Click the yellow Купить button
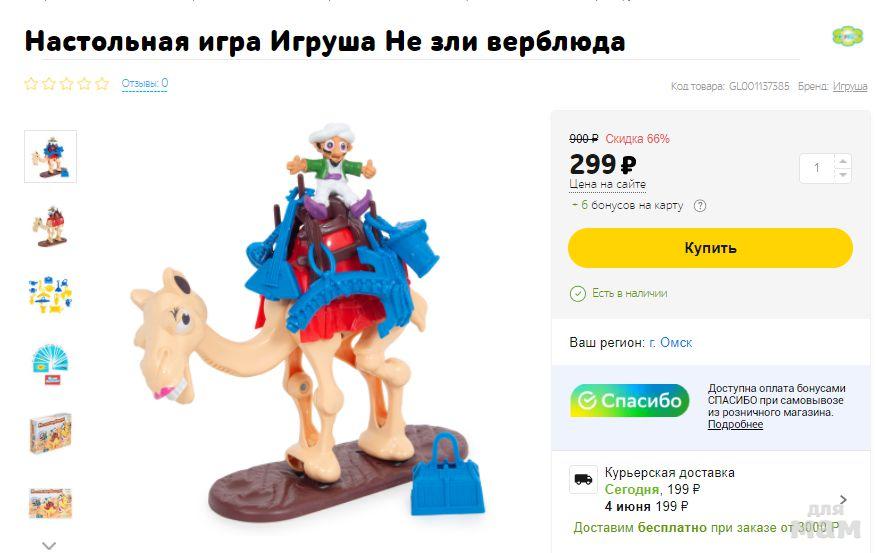The width and height of the screenshot is (876, 553). [710, 247]
